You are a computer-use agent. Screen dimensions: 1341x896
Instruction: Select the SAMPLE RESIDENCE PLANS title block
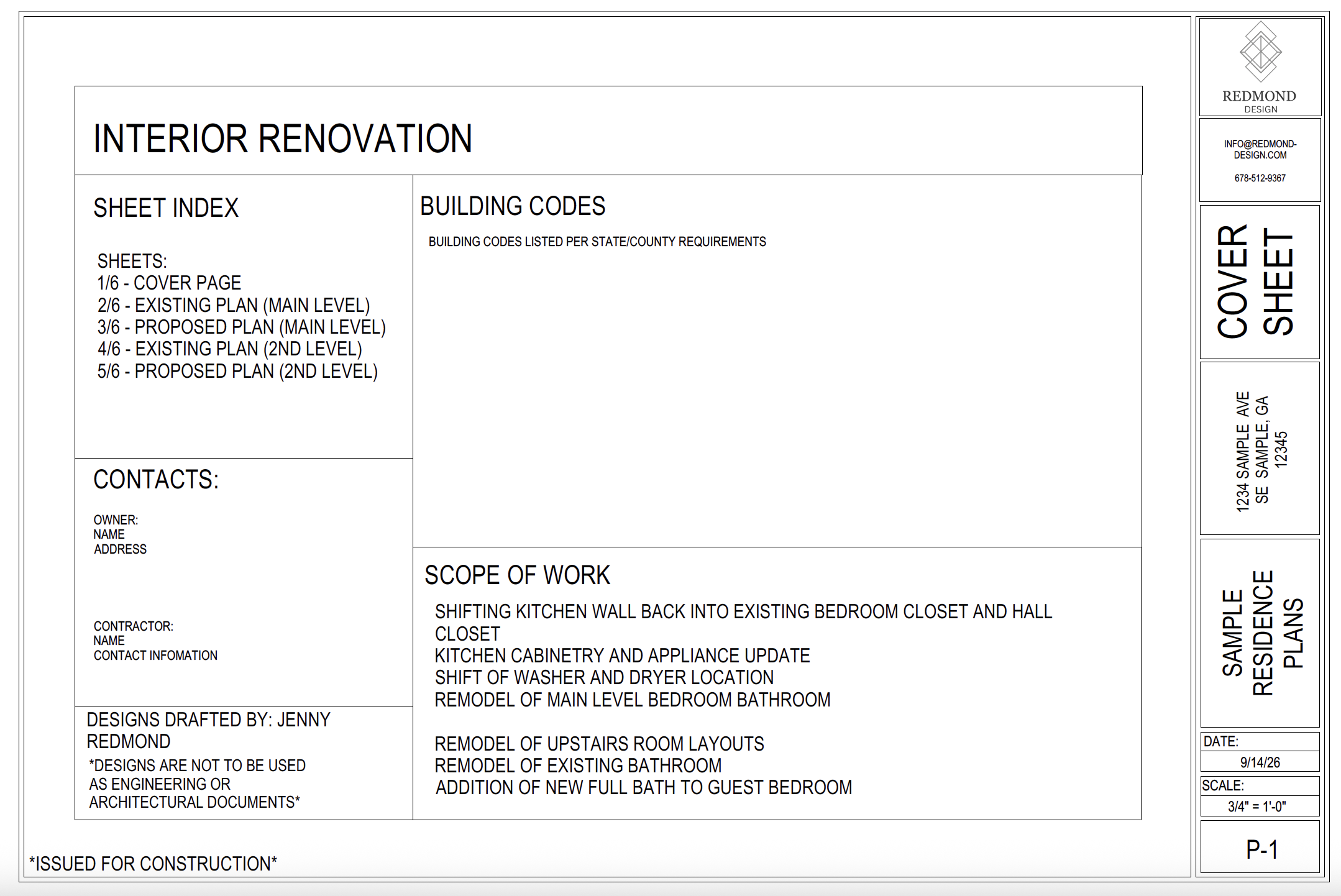[1262, 633]
